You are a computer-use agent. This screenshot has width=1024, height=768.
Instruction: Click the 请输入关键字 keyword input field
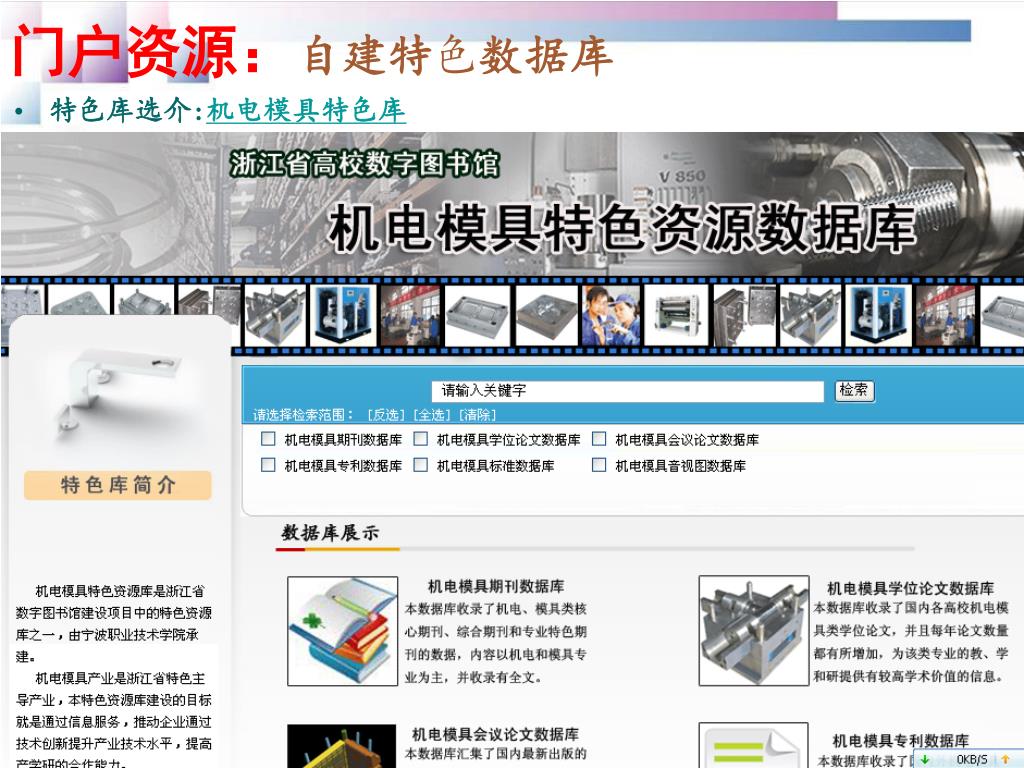point(628,391)
